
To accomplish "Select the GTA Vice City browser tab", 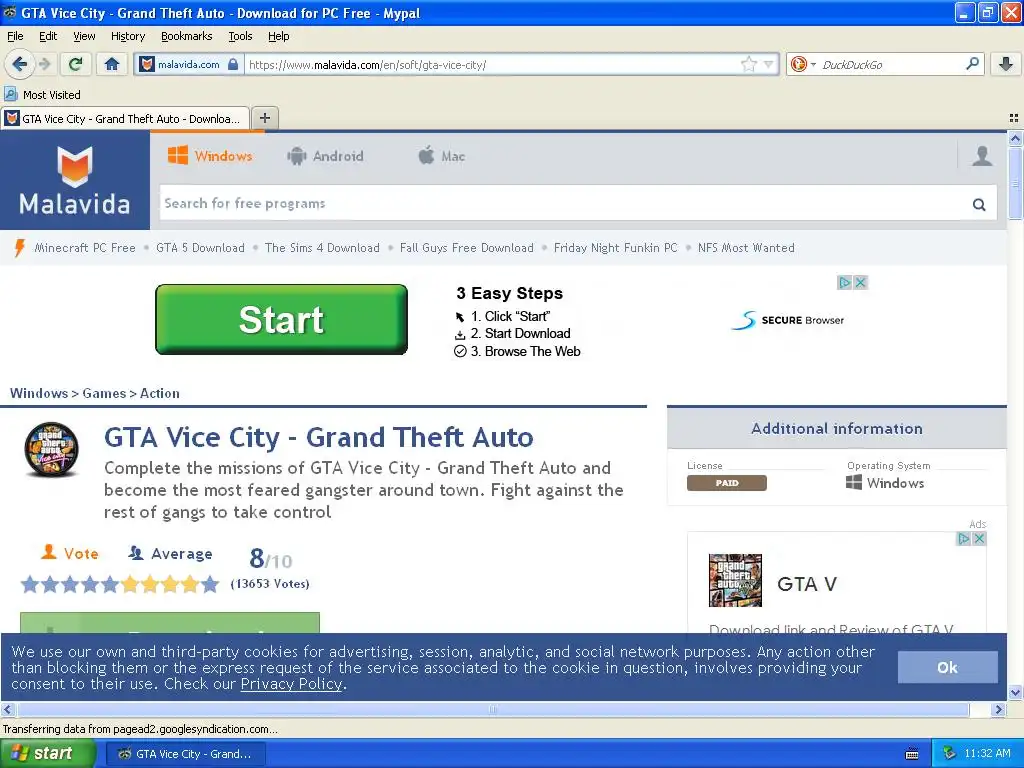I will point(125,118).
